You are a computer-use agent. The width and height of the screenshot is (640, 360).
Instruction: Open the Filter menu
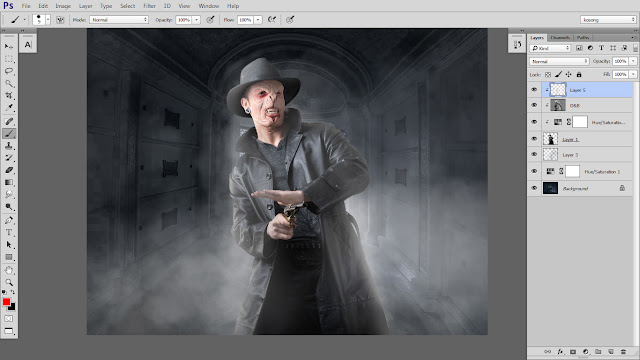click(x=149, y=6)
